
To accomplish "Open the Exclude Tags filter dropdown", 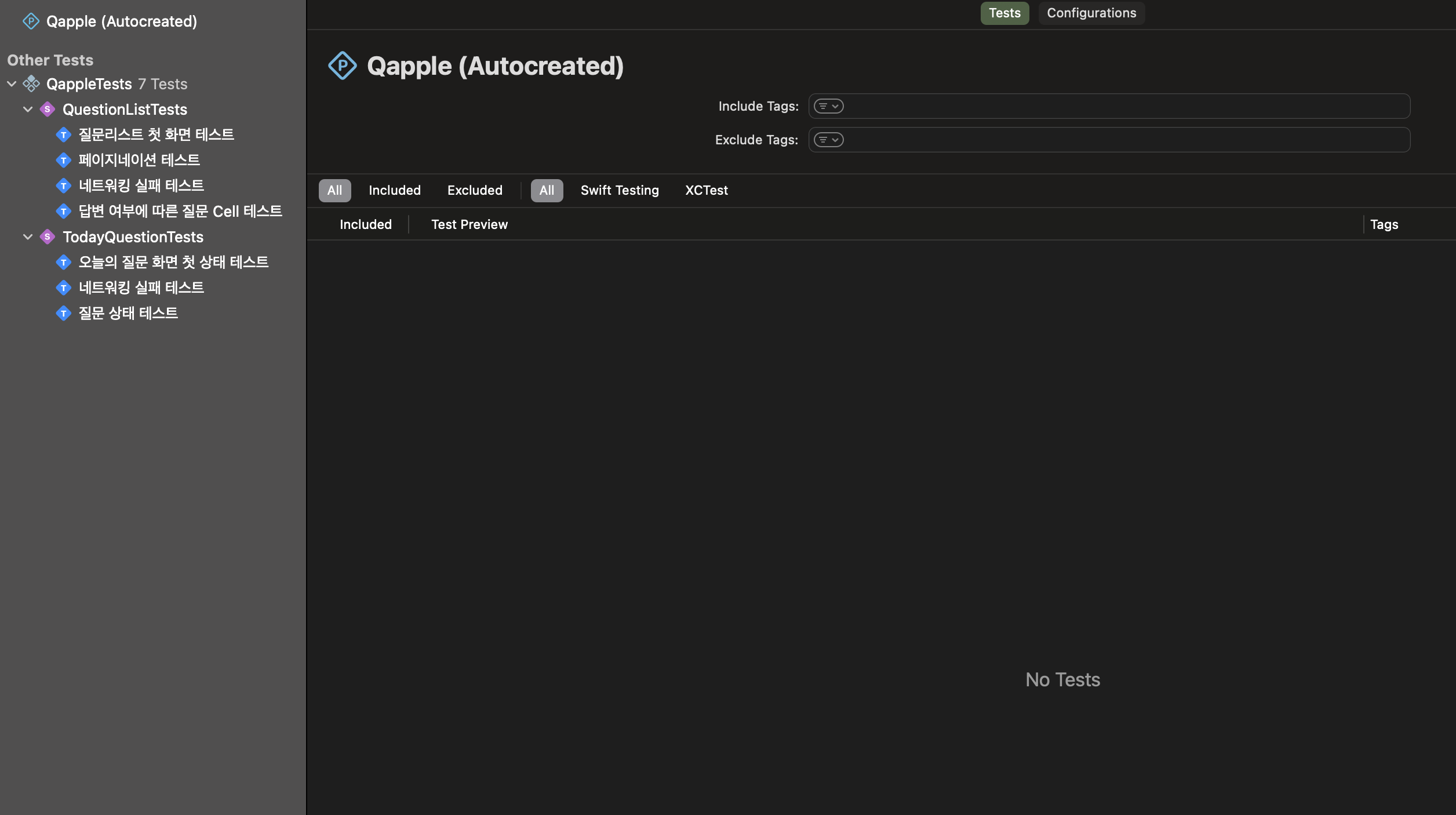I will point(828,140).
